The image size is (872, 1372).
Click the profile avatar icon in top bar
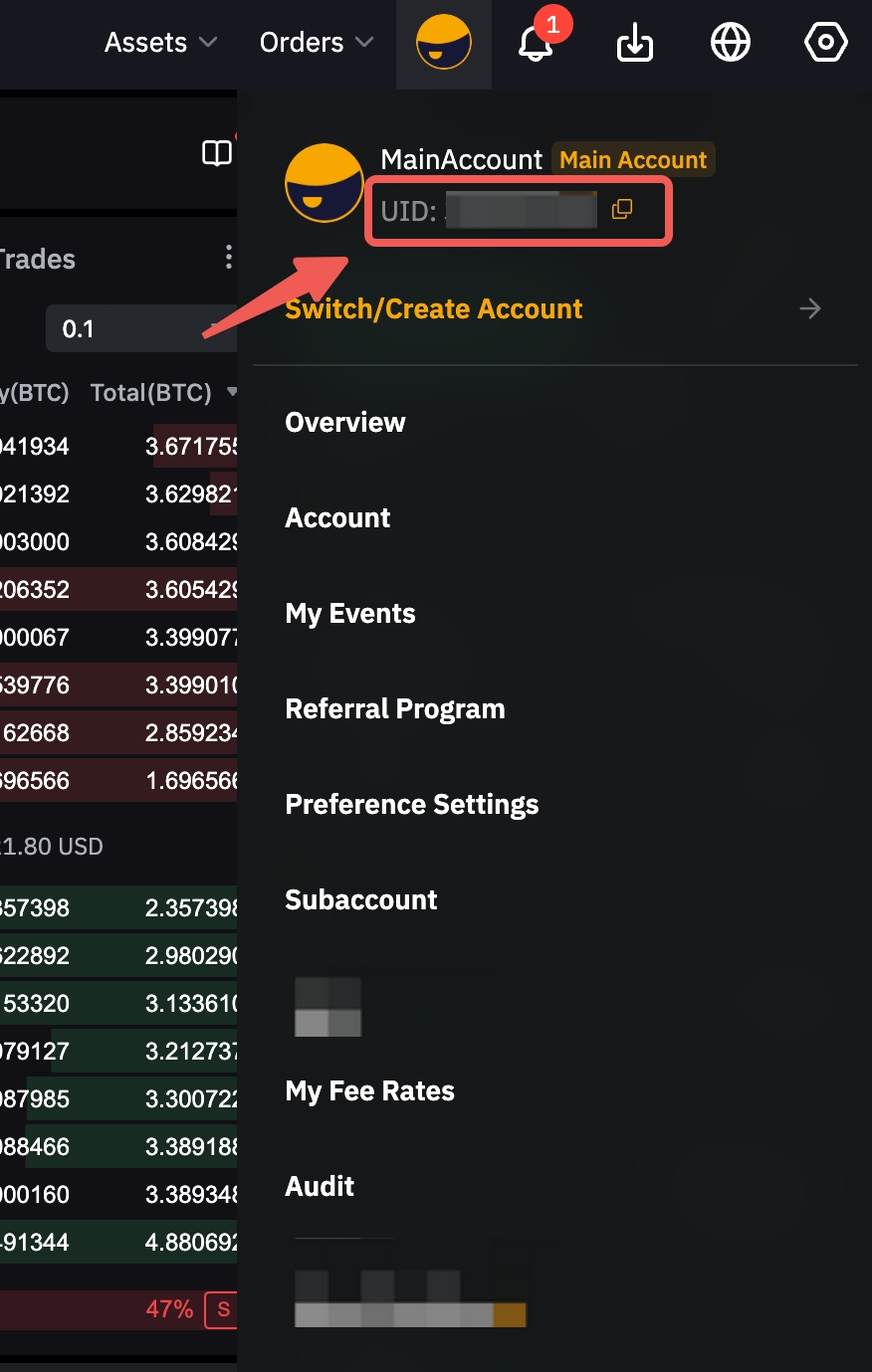[x=444, y=43]
